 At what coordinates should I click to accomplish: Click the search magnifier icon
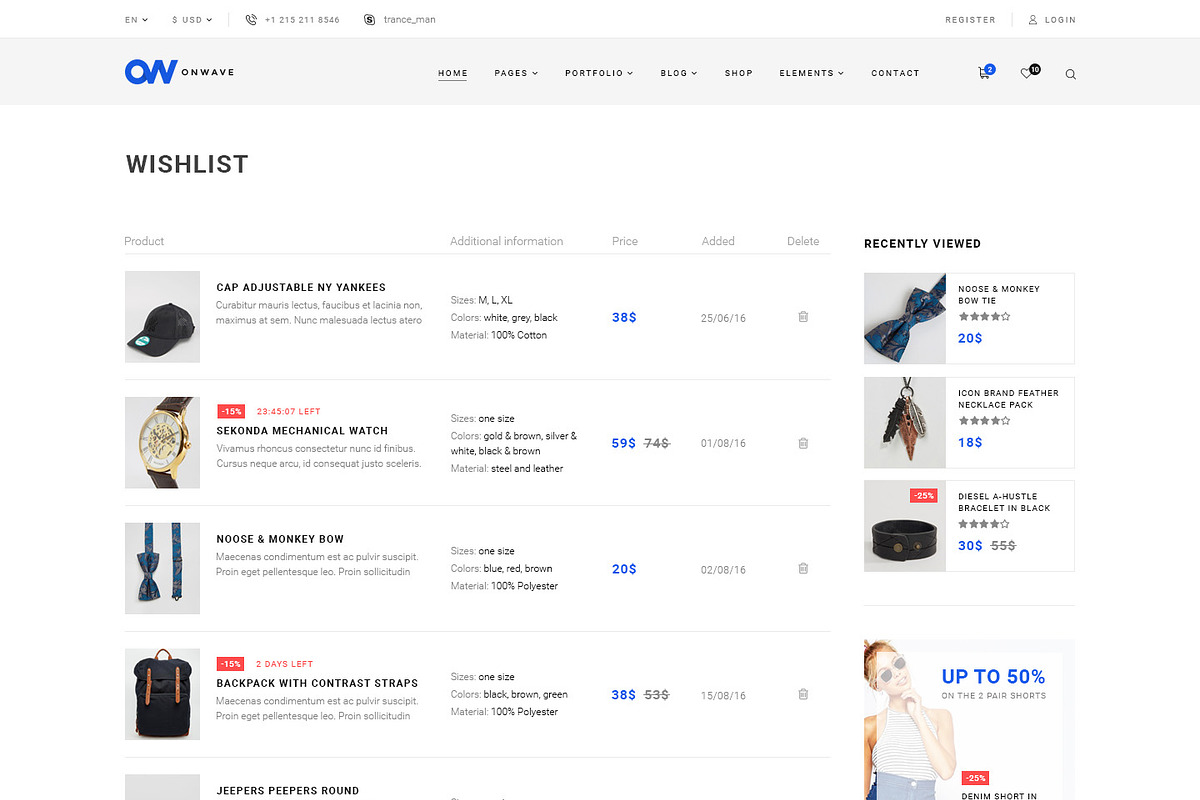pos(1071,74)
